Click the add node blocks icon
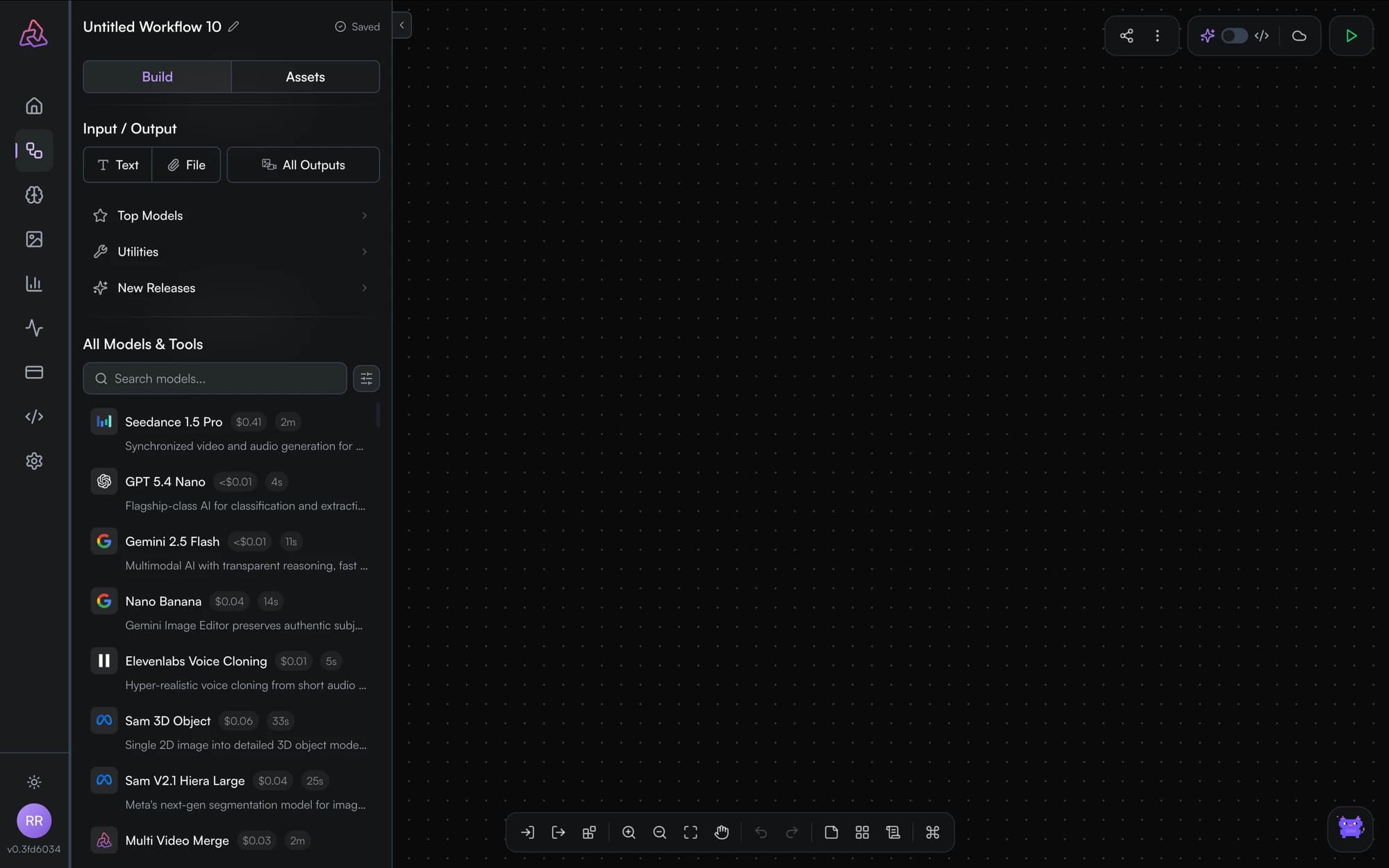The image size is (1389, 868). (x=589, y=832)
